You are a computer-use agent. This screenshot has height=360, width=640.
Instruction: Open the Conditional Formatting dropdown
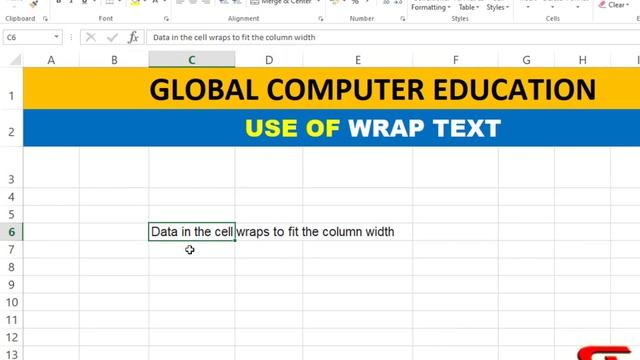(x=431, y=6)
